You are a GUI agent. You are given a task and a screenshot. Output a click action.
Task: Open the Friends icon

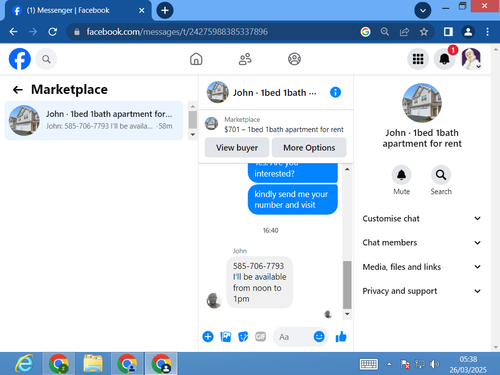[x=245, y=59]
